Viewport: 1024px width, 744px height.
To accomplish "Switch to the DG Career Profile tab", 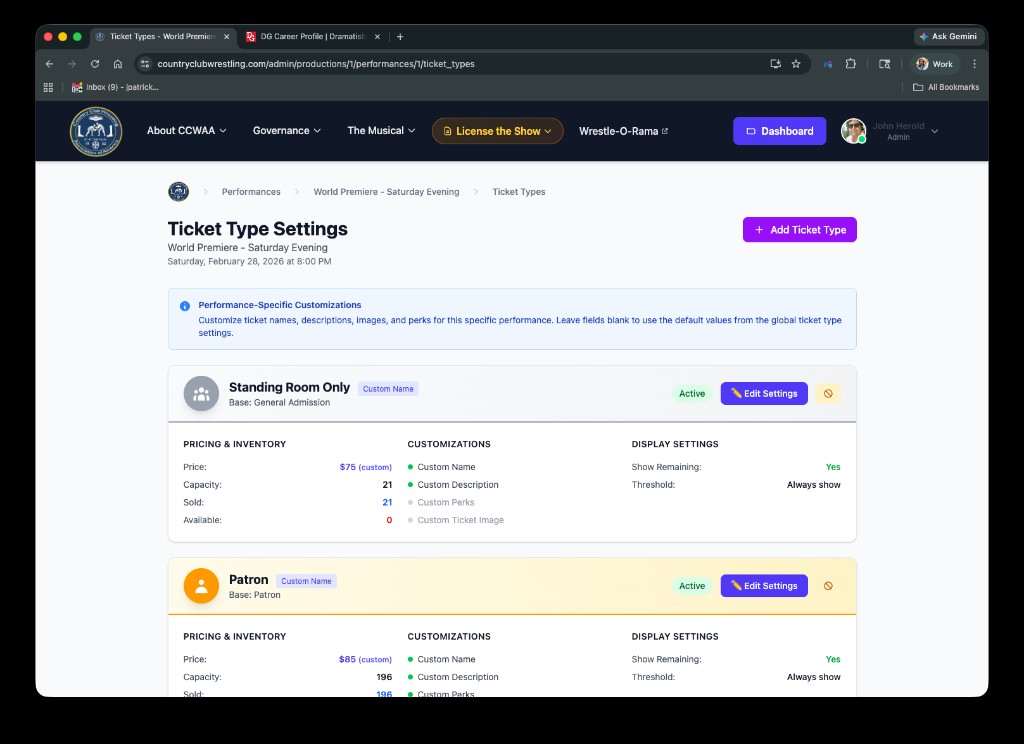I will pyautogui.click(x=310, y=37).
